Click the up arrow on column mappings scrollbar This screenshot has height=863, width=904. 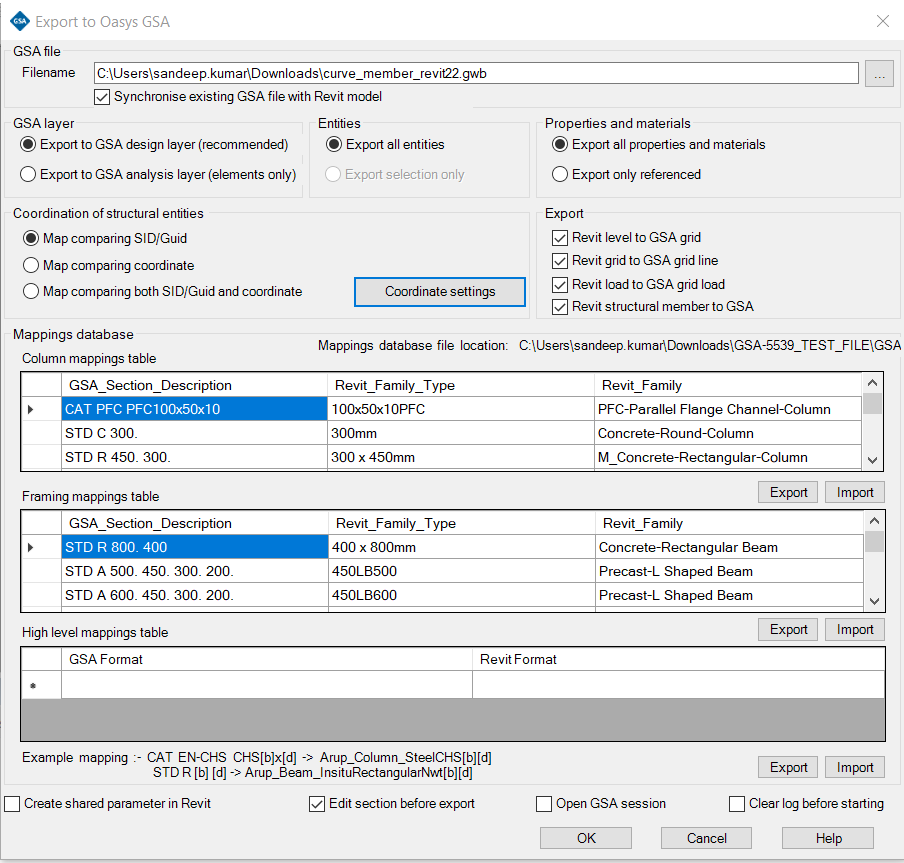tap(871, 383)
